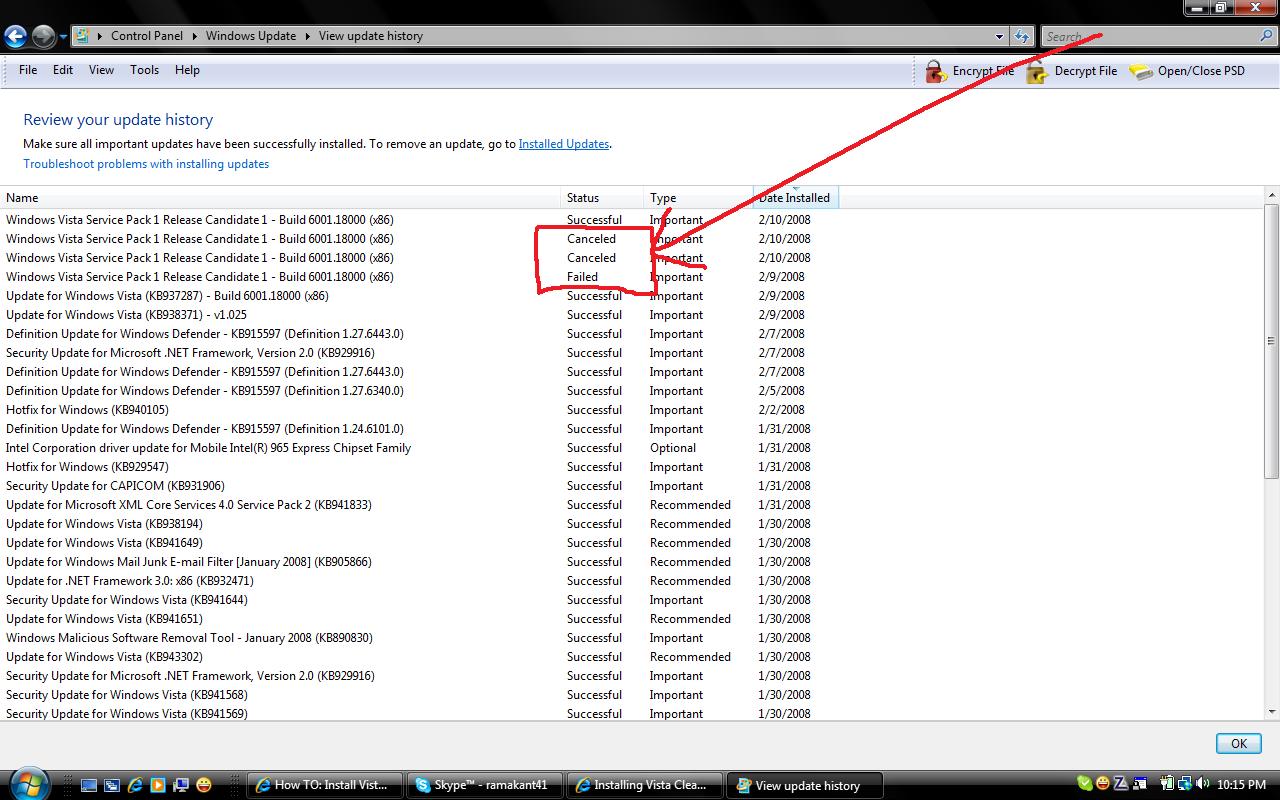The width and height of the screenshot is (1280, 800).
Task: Expand the arrow after Windows Update breadcrumb
Action: [x=308, y=36]
